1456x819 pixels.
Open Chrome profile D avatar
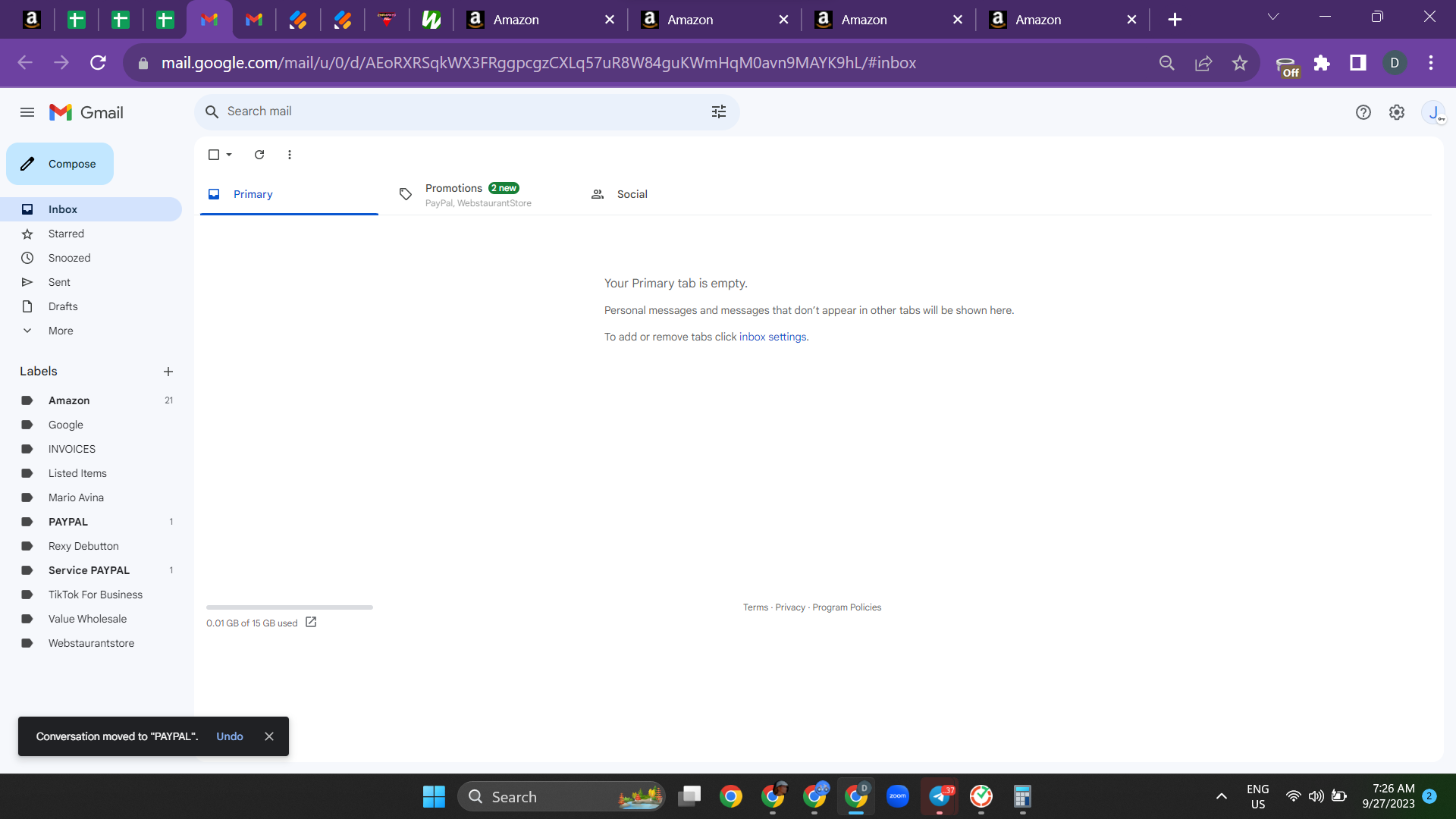(1395, 63)
